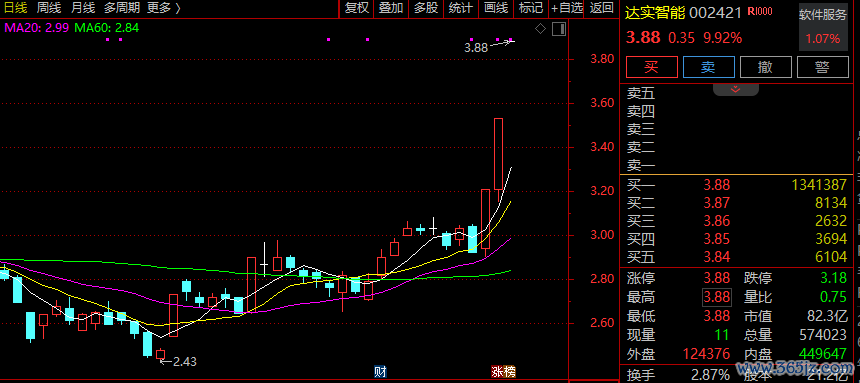Image resolution: width=860 pixels, height=383 pixels.
Task: Click the 撤 cancel order button
Action: pos(766,67)
